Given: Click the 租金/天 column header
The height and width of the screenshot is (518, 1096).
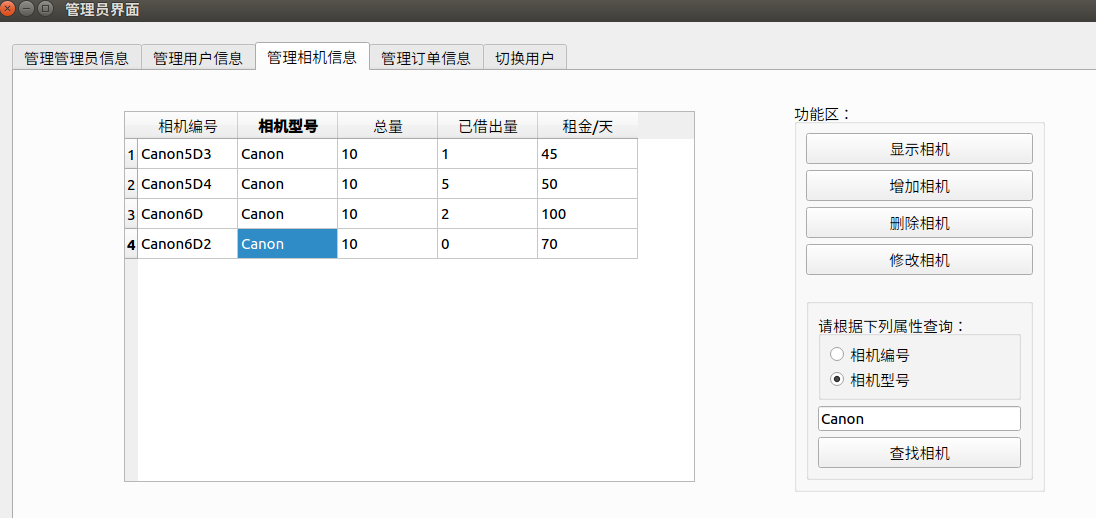Looking at the screenshot, I should click(x=587, y=126).
